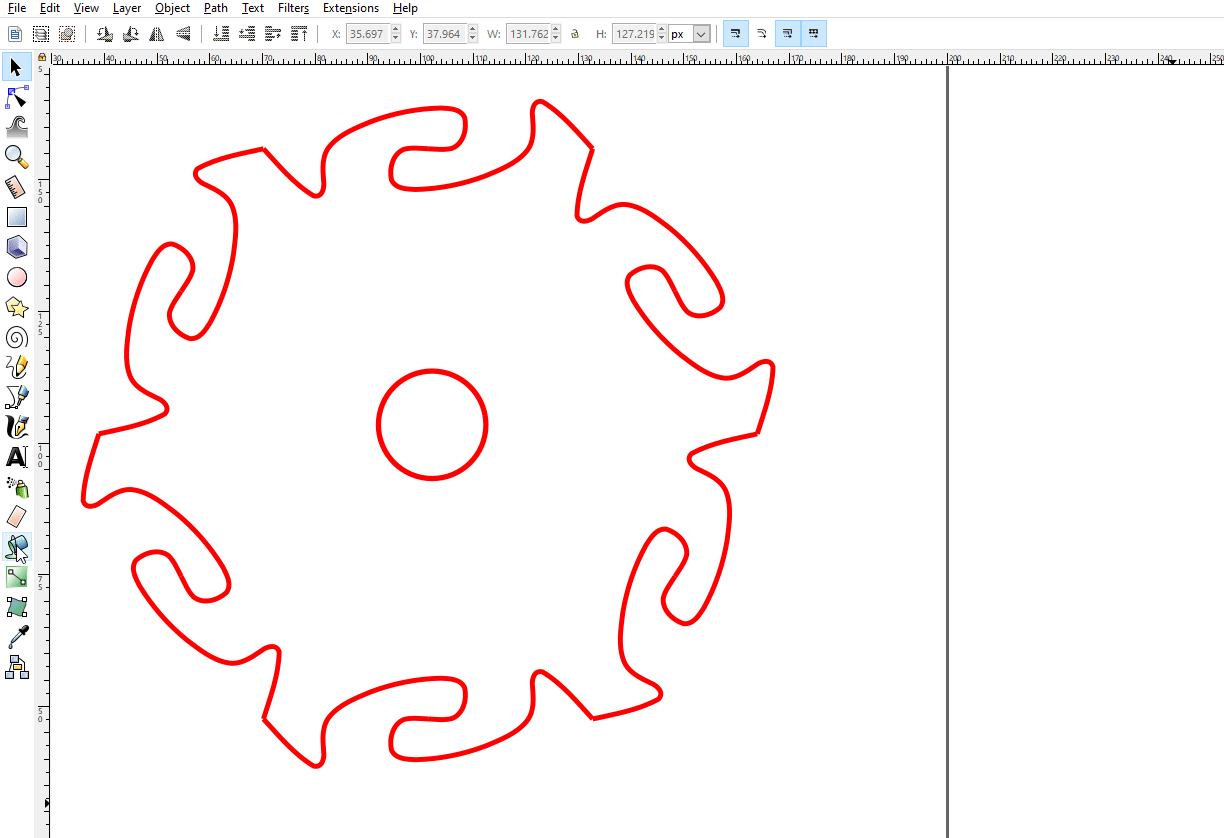1224x838 pixels.
Task: Select the Node editing tool
Action: (x=16, y=97)
